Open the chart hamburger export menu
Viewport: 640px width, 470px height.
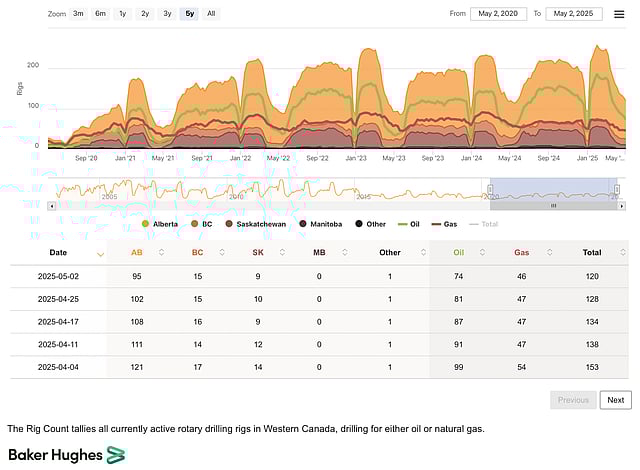click(x=619, y=13)
